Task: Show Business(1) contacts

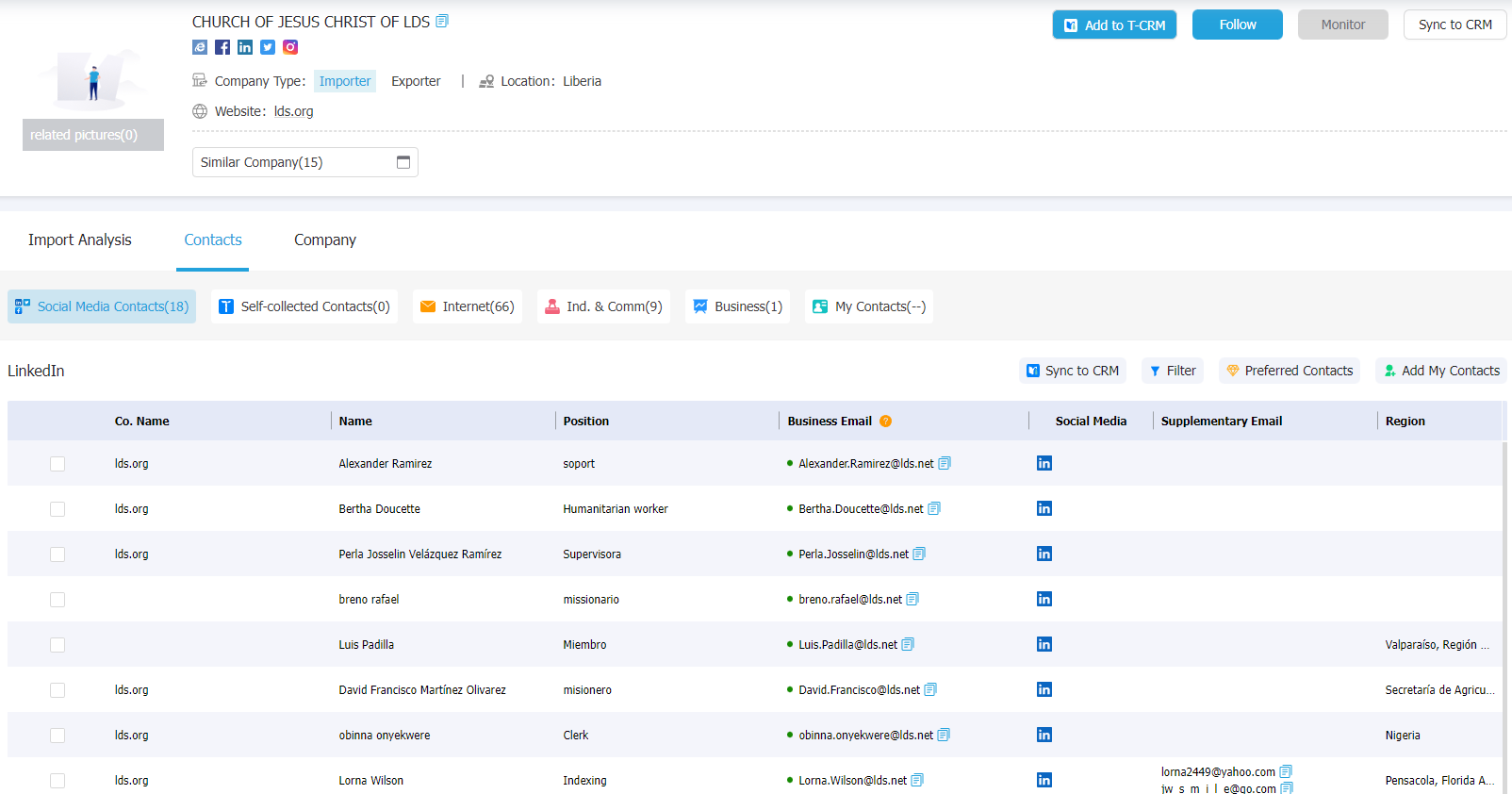Action: 738,306
